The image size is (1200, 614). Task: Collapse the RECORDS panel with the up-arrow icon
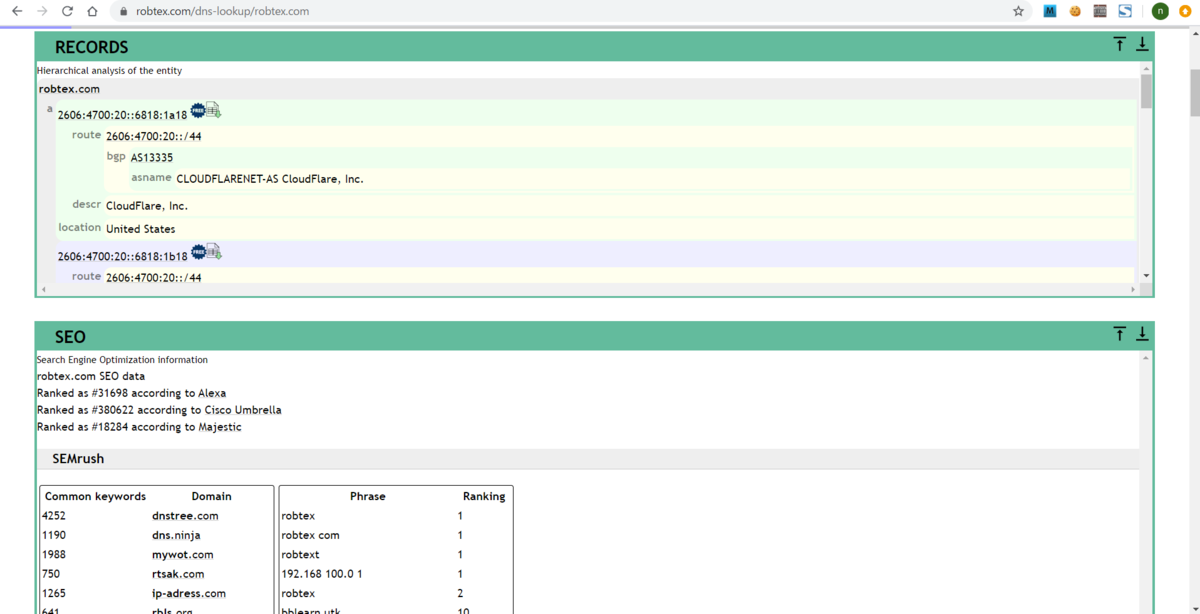(x=1119, y=44)
